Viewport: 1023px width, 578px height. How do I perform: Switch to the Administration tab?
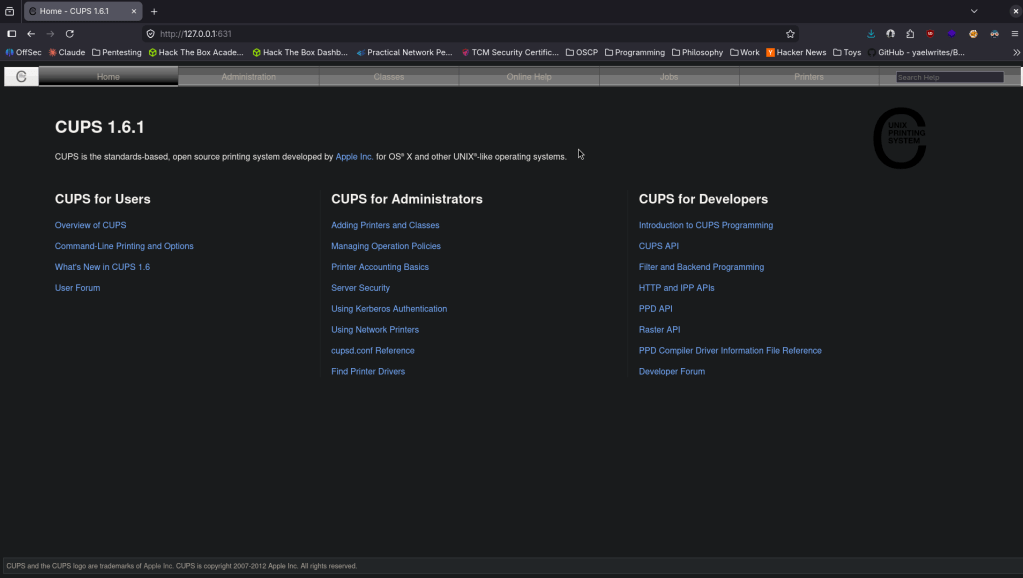coord(248,77)
